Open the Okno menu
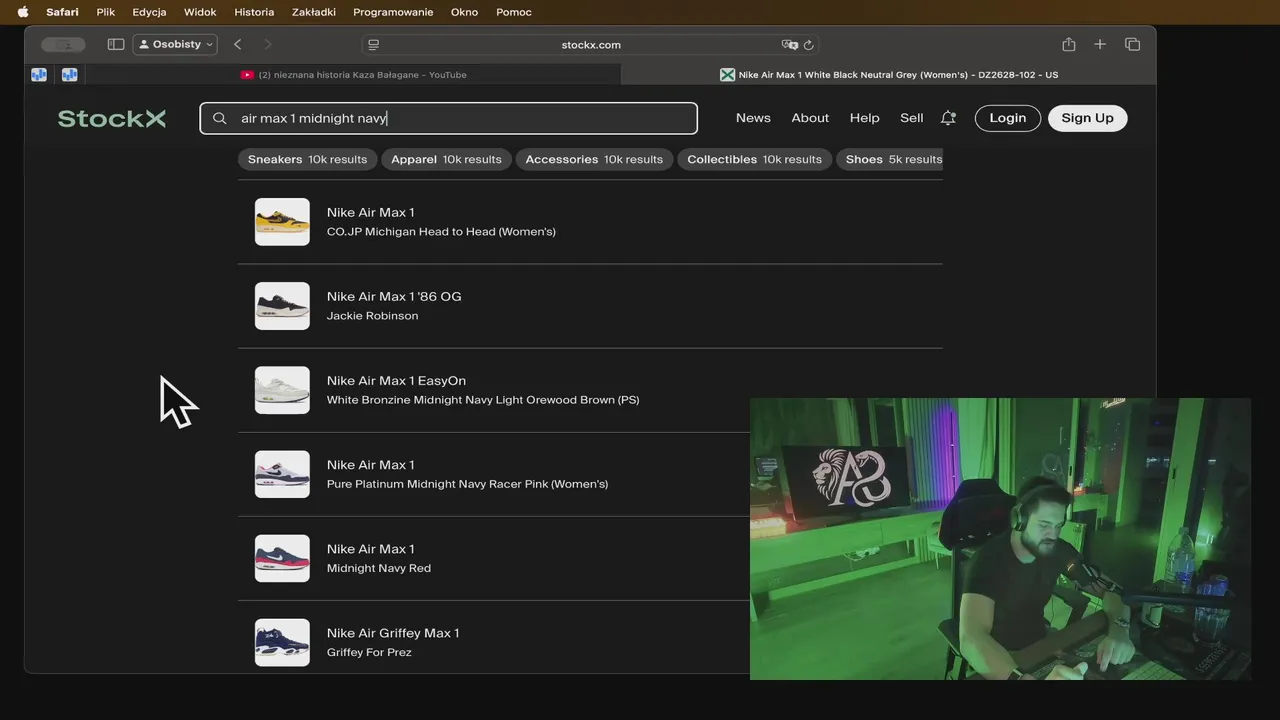1280x720 pixels. coord(464,12)
